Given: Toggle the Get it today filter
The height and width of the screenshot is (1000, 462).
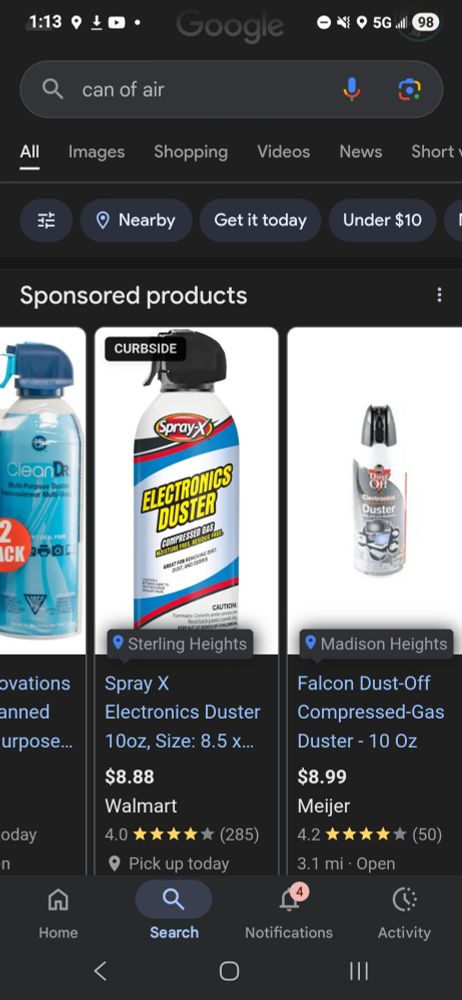Looking at the screenshot, I should (260, 220).
